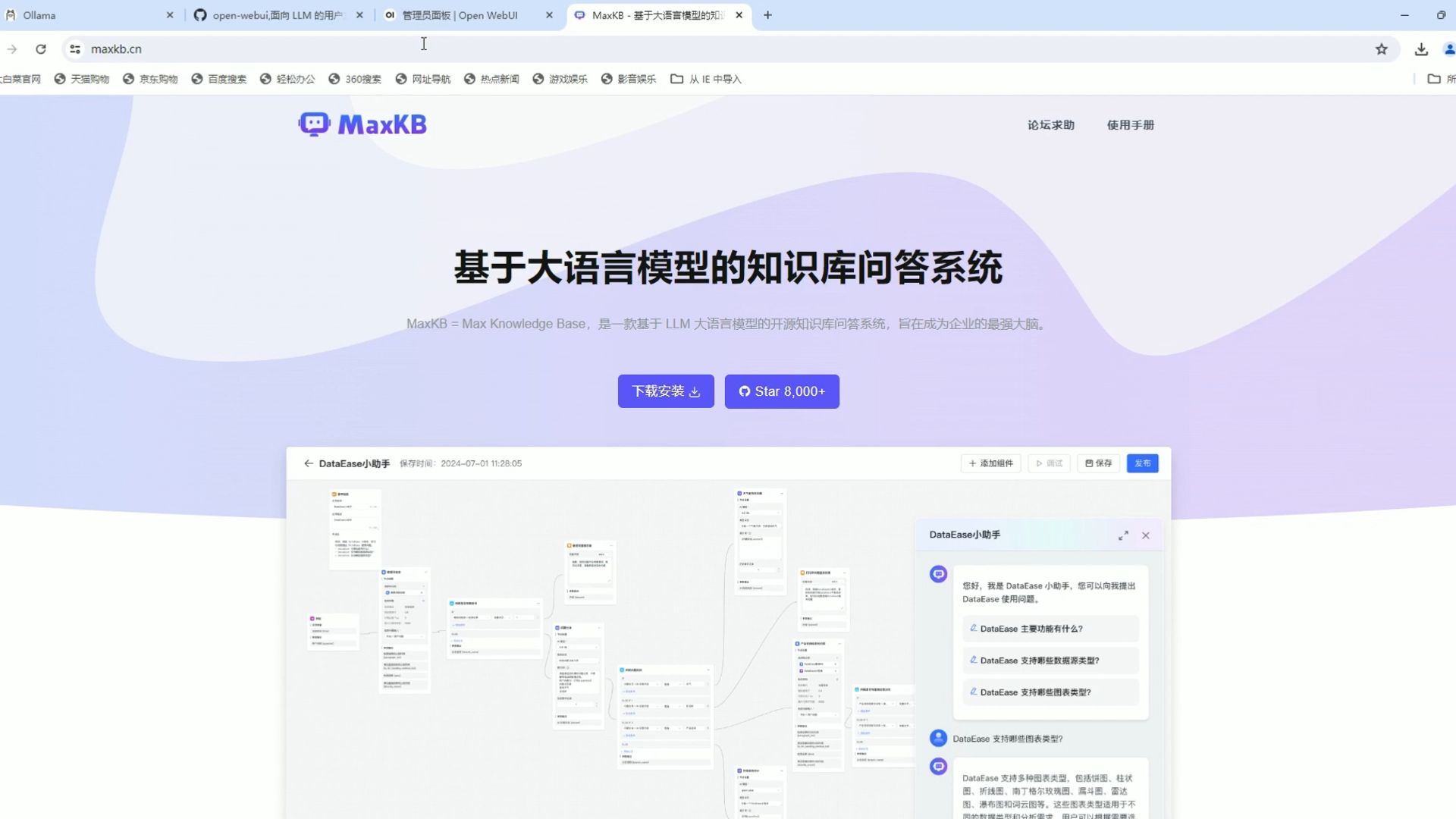Screen dimensions: 1456x819
Task: Click 保存 button in workflow preview
Action: tap(1098, 463)
